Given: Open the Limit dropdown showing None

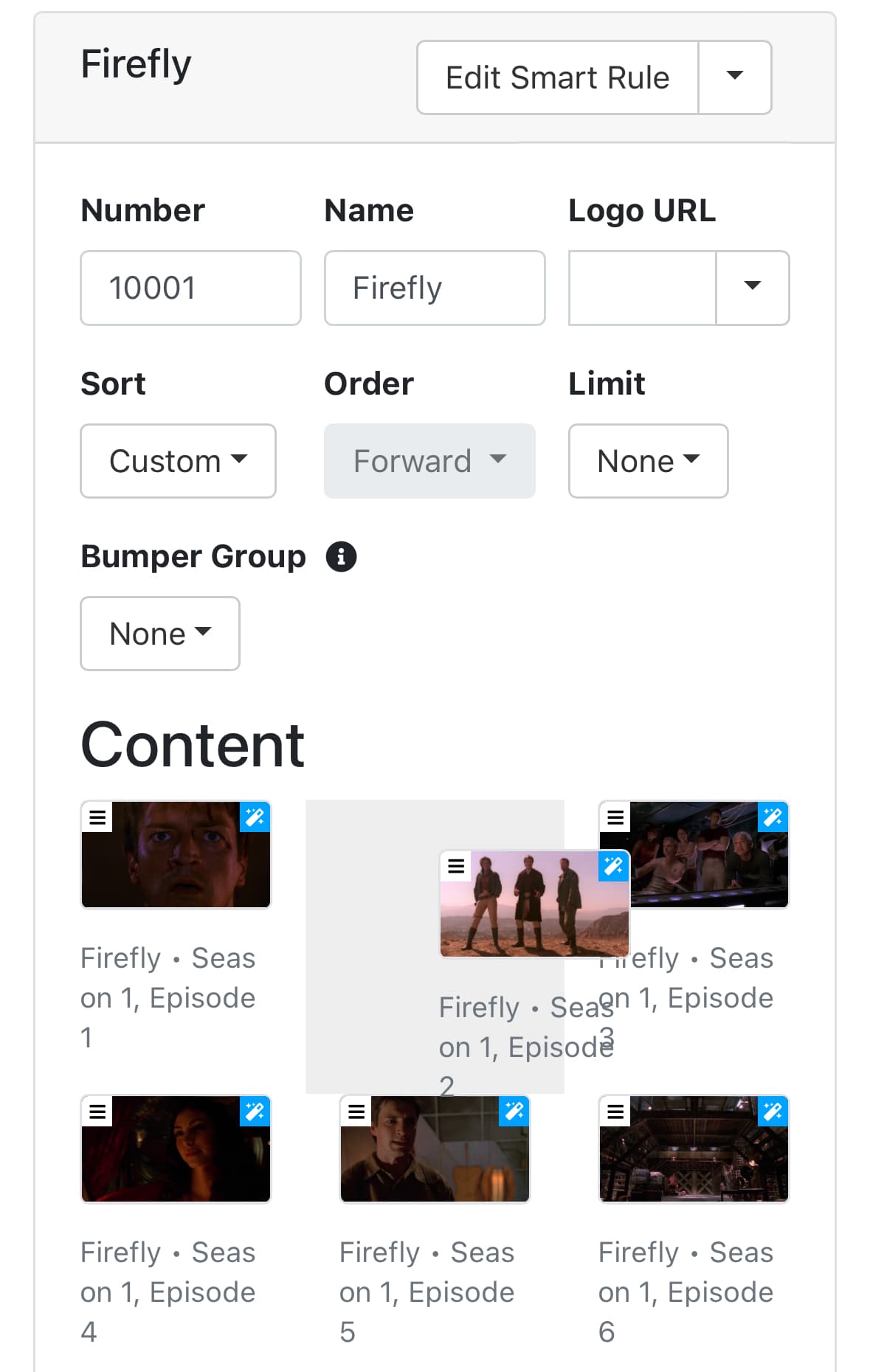Looking at the screenshot, I should point(648,461).
